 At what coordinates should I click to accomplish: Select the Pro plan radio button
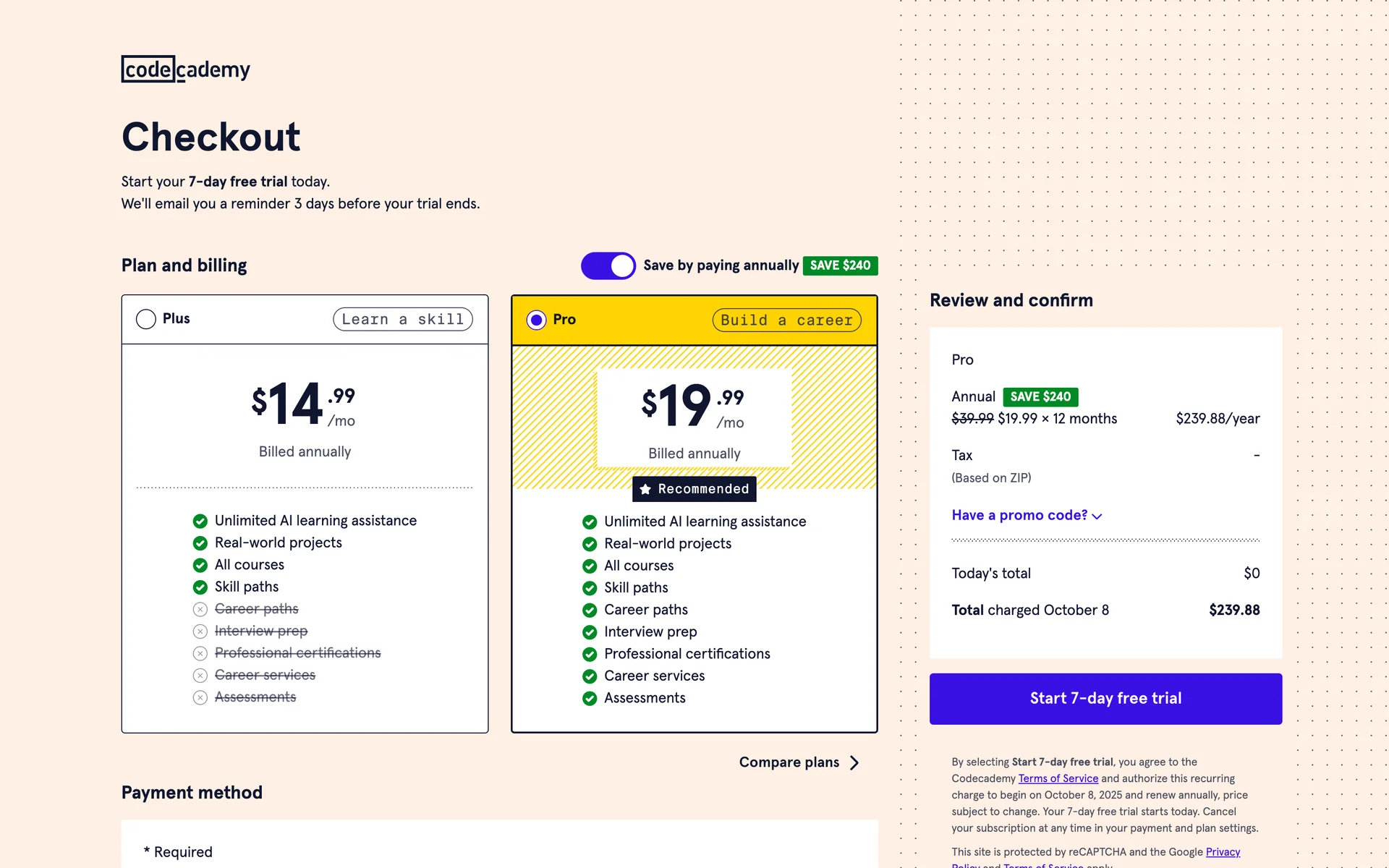click(536, 320)
